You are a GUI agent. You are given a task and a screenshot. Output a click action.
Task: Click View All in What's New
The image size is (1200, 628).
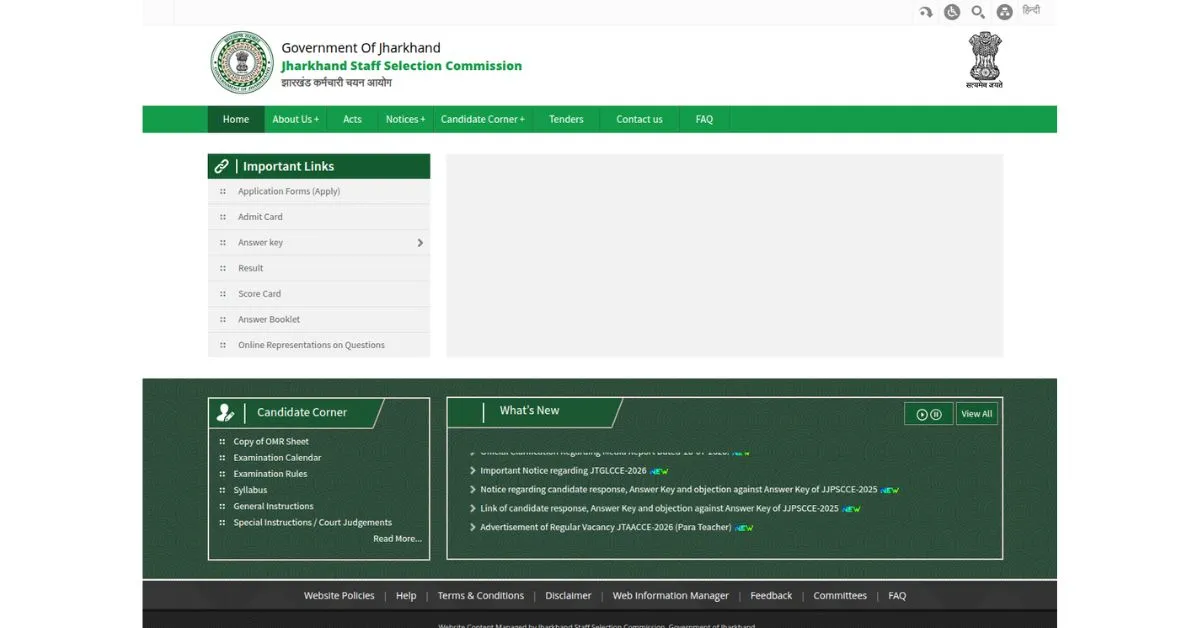[x=977, y=414]
